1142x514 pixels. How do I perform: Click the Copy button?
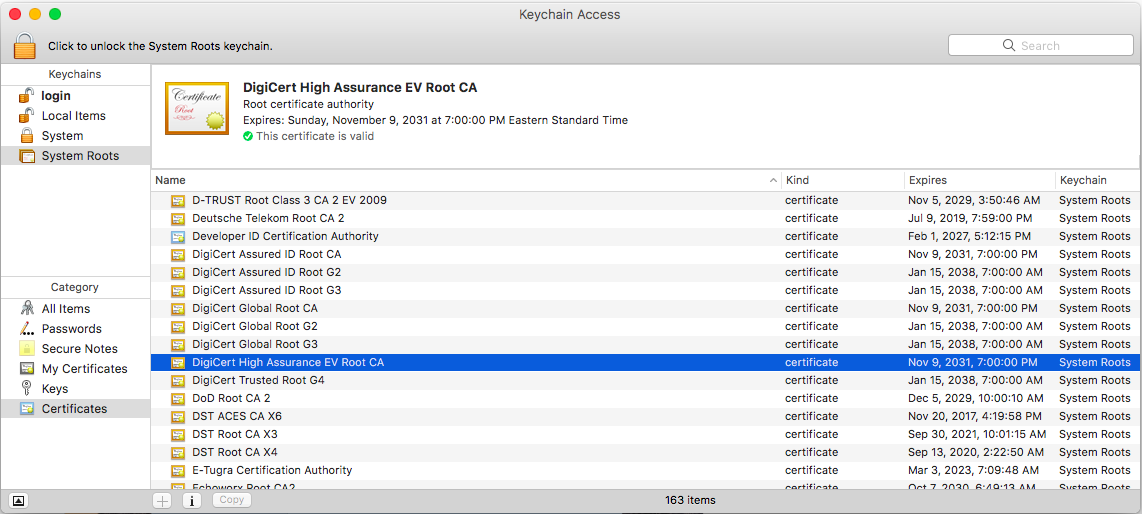coord(232,500)
